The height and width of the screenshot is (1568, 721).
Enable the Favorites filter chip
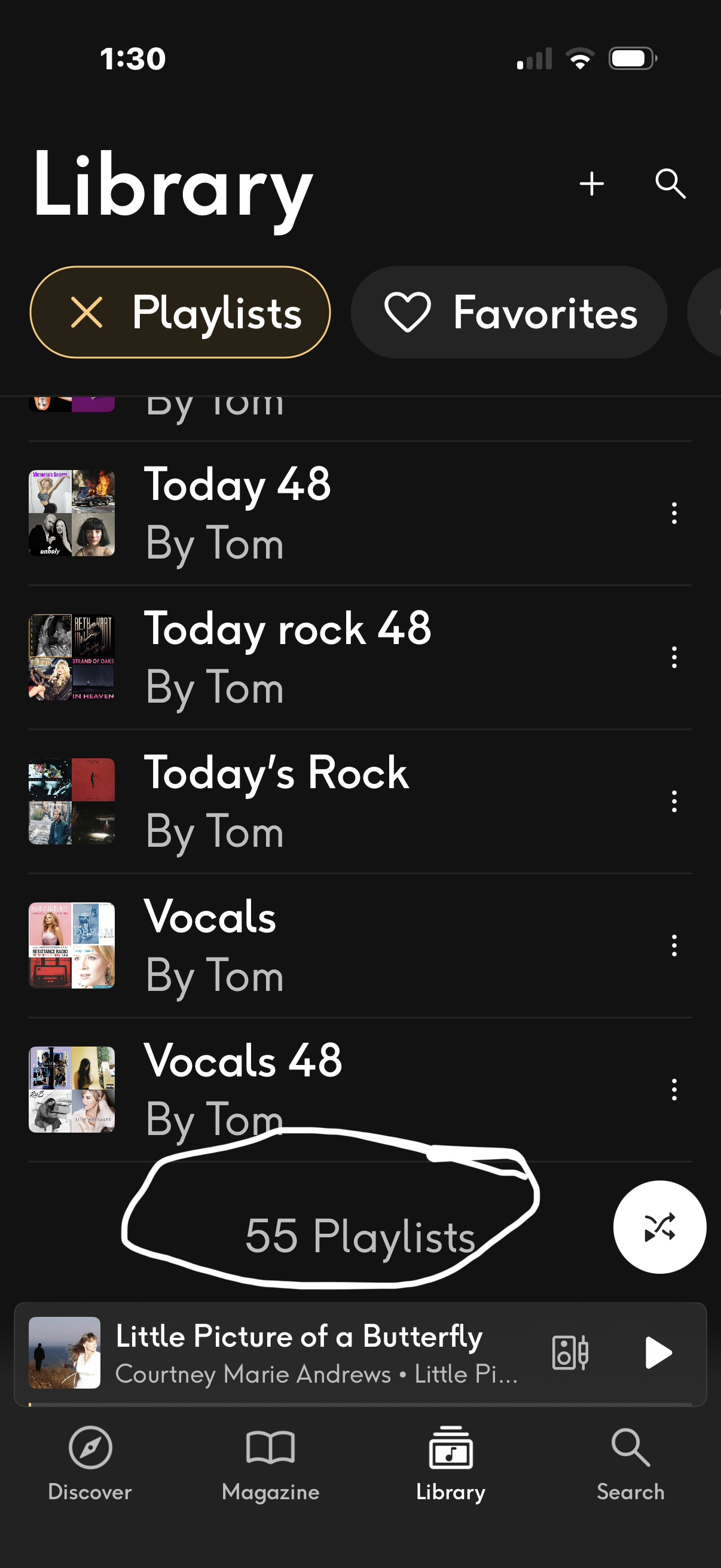pyautogui.click(x=509, y=313)
